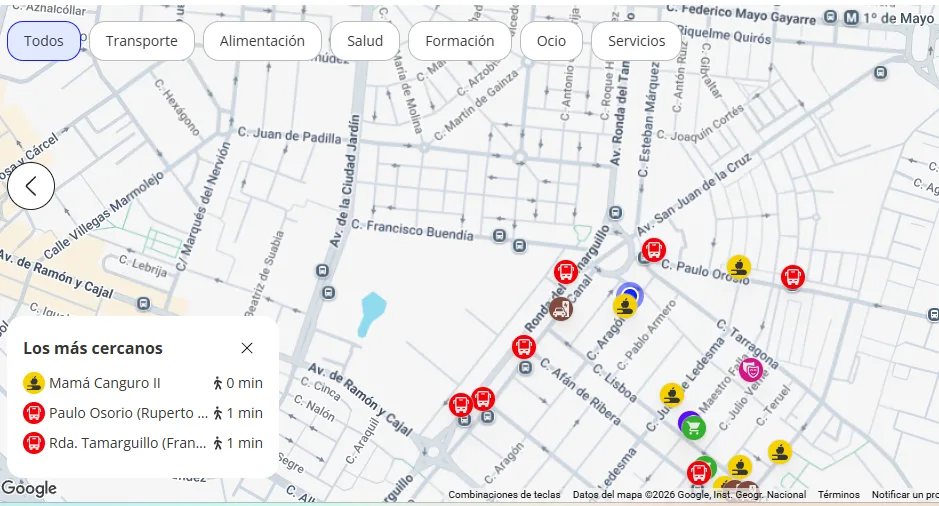Screen dimensions: 939x506
Task: Click red bus marker beside the roundabout
Action: click(x=654, y=249)
